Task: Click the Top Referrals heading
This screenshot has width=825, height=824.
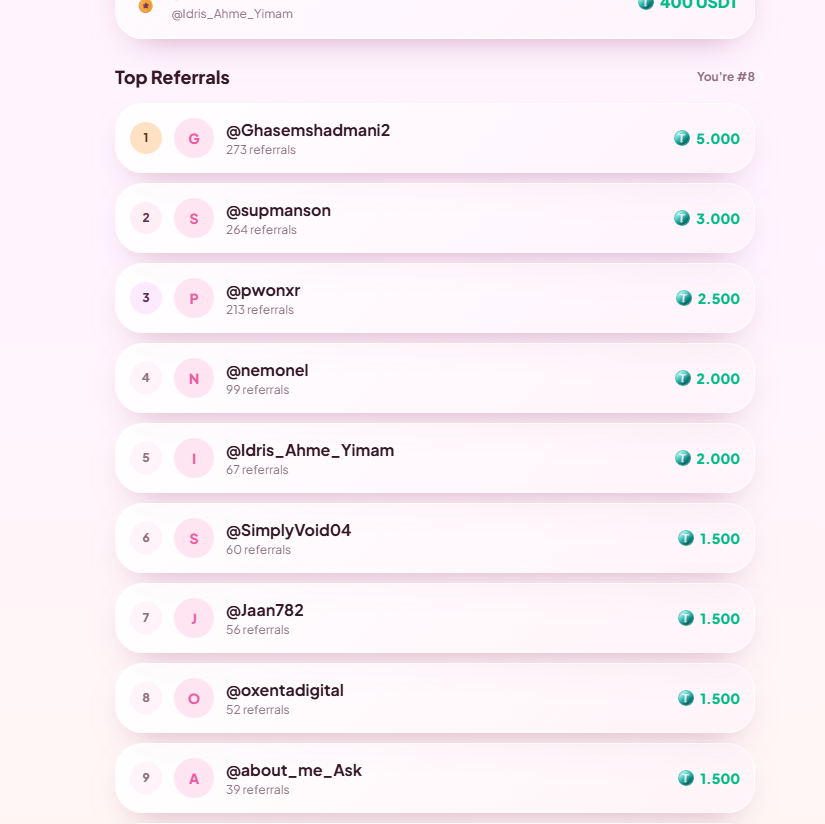Action: coord(172,78)
